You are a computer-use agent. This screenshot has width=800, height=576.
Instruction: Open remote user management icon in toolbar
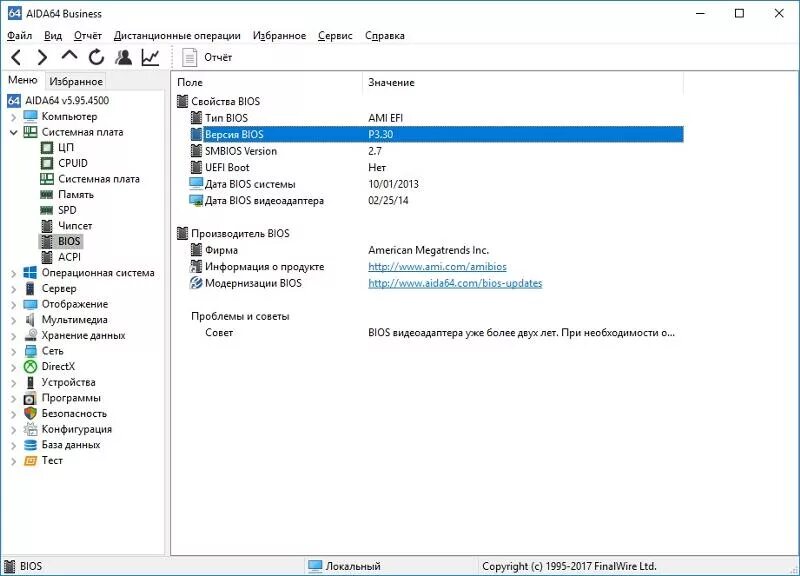(x=123, y=57)
